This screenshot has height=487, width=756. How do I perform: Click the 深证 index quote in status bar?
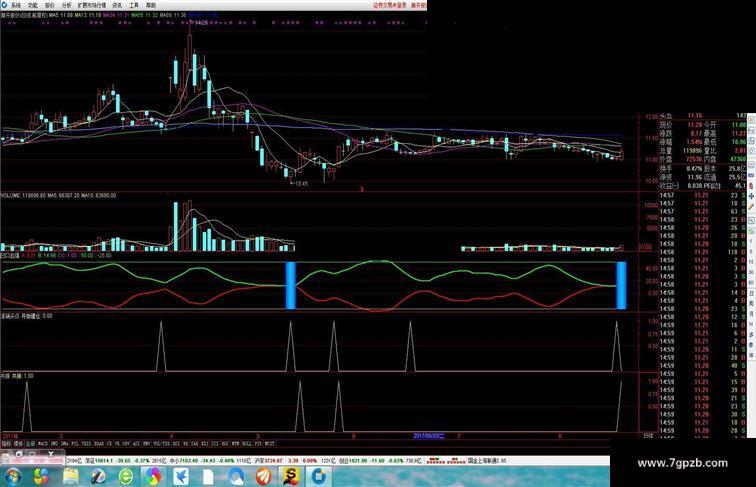tap(125, 460)
